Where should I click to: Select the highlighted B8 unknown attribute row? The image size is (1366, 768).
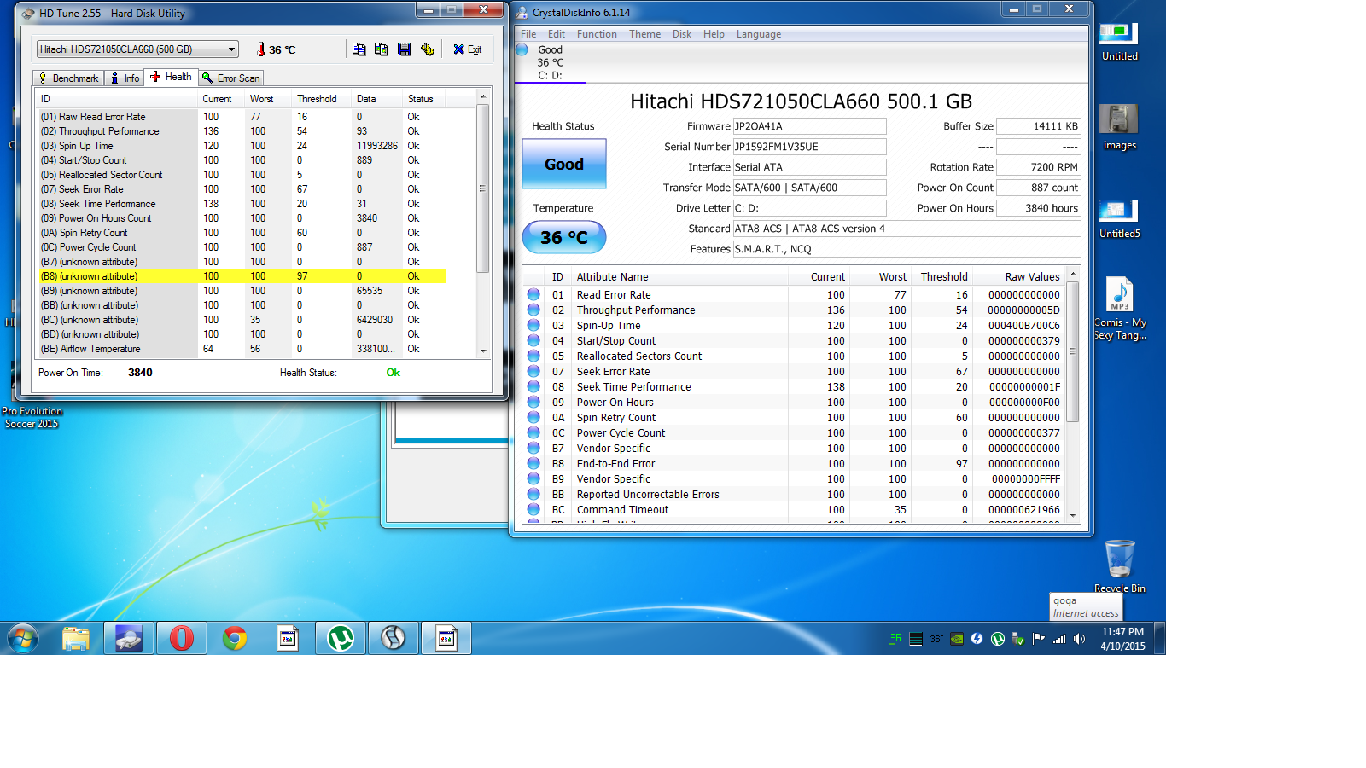tap(240, 276)
